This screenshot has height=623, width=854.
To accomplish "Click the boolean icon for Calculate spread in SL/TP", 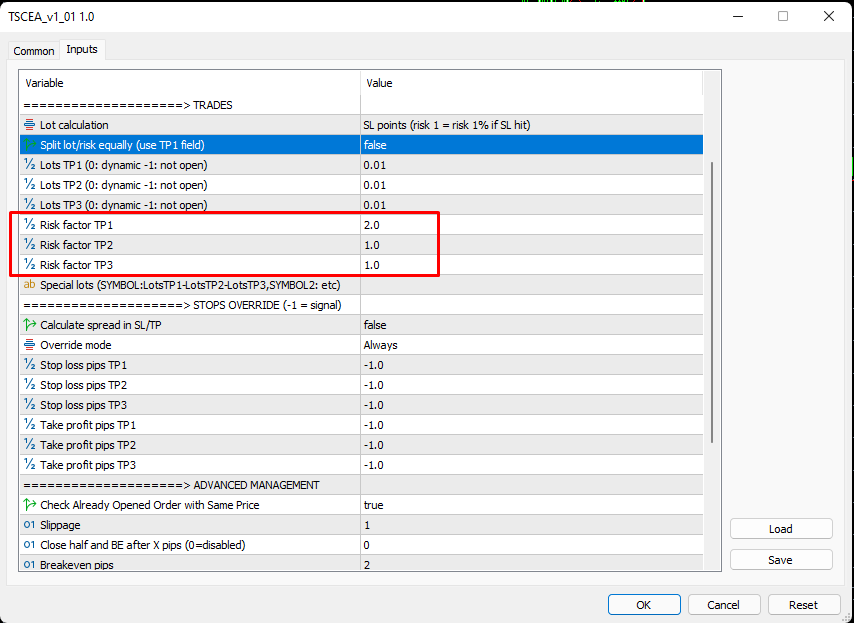I will (x=29, y=325).
